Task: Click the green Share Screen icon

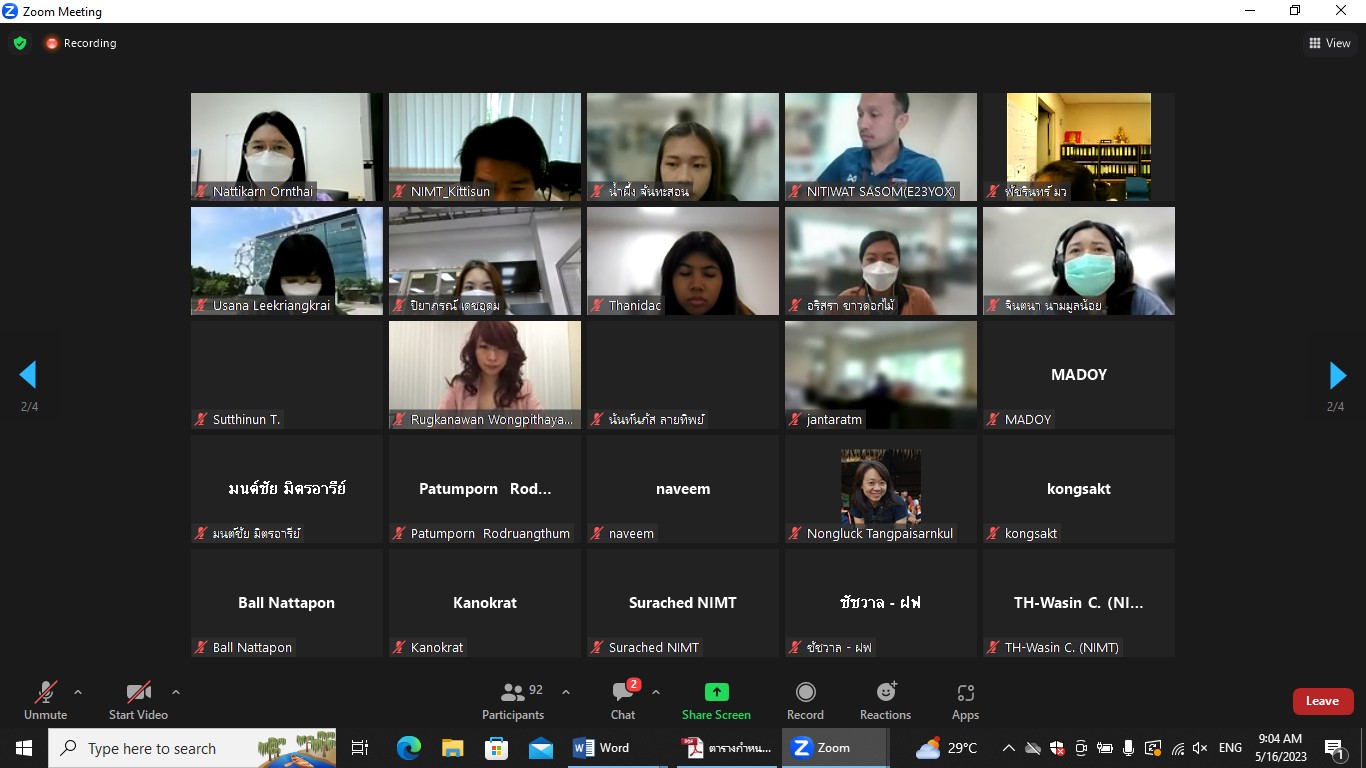Action: (716, 692)
